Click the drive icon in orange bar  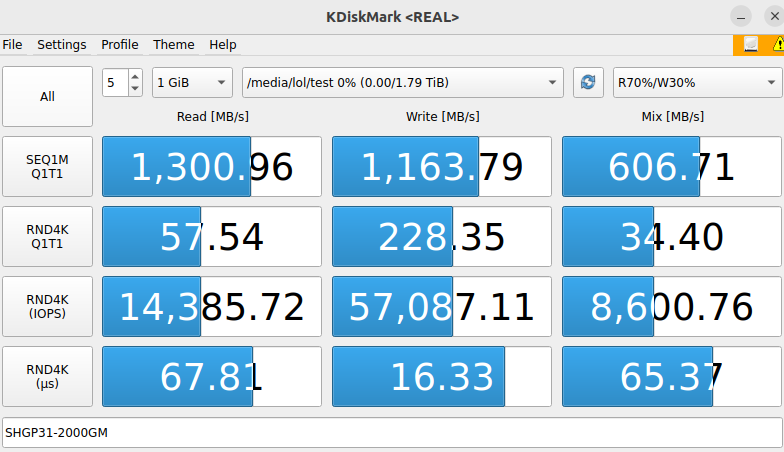(x=749, y=44)
